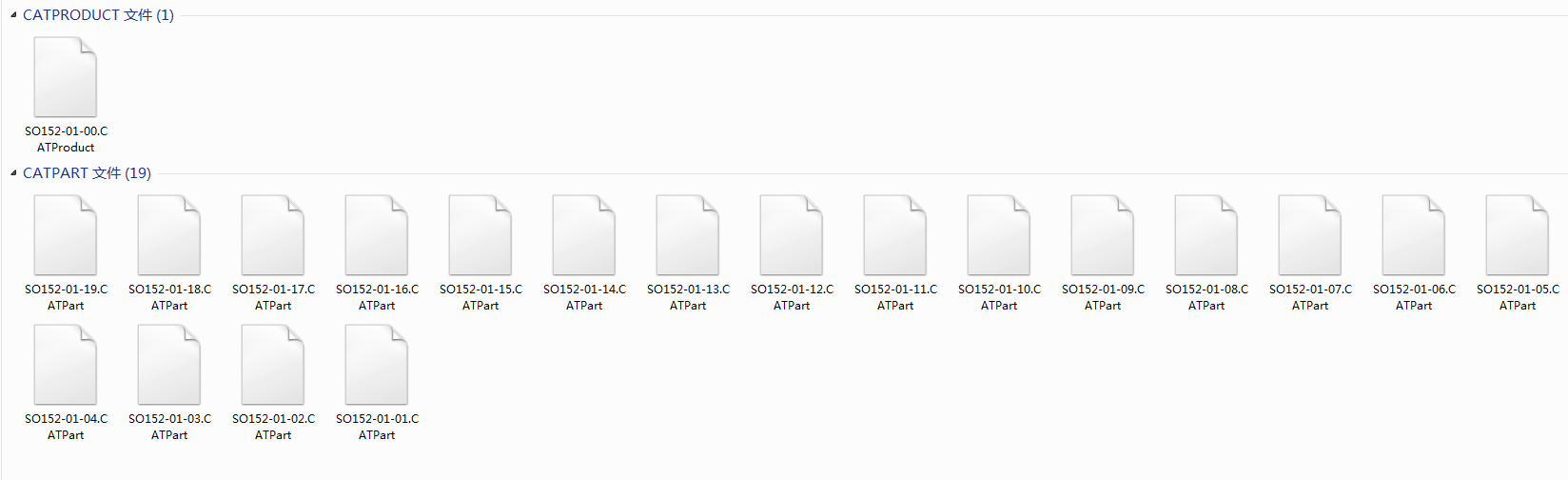The height and width of the screenshot is (480, 1568).
Task: Select the SO152-01-14.CATPart icon
Action: click(584, 235)
